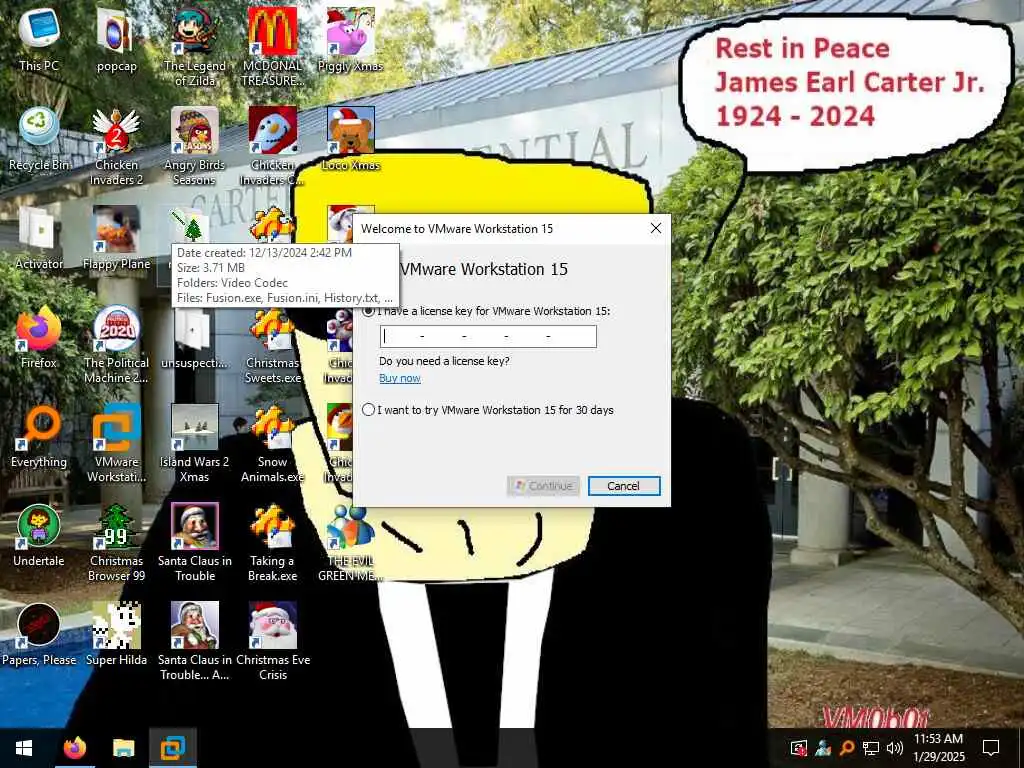This screenshot has width=1024, height=768.
Task: Open Everything search desktop icon
Action: click(39, 436)
